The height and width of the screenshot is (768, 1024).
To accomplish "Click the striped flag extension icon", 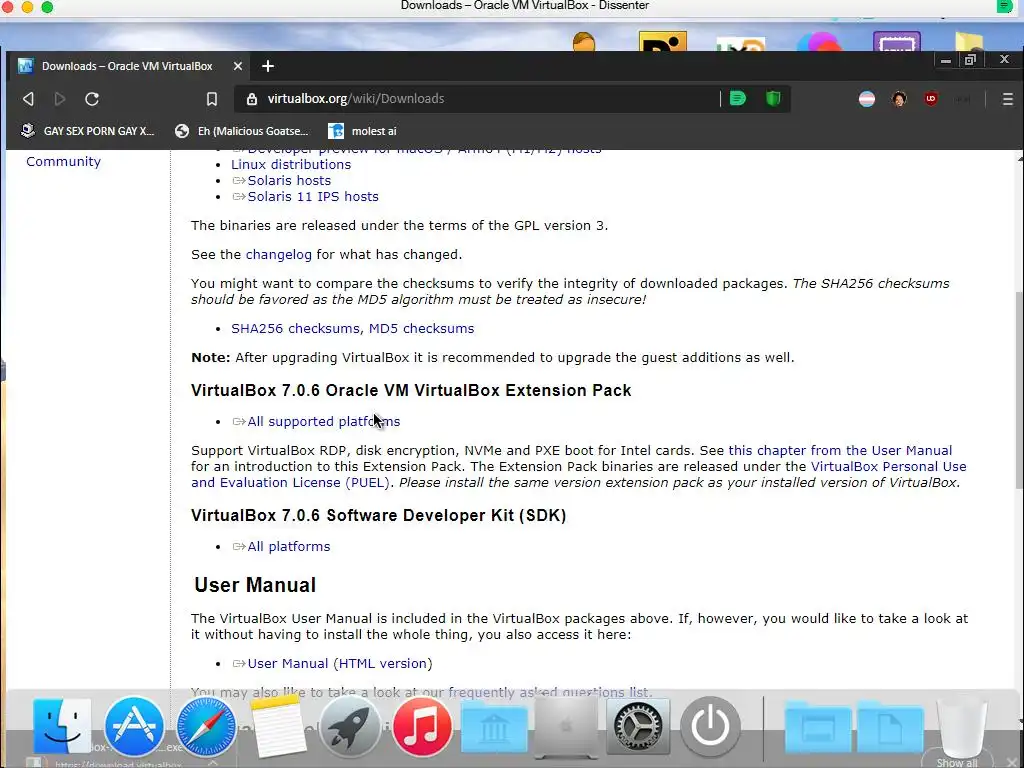I will coord(867,99).
